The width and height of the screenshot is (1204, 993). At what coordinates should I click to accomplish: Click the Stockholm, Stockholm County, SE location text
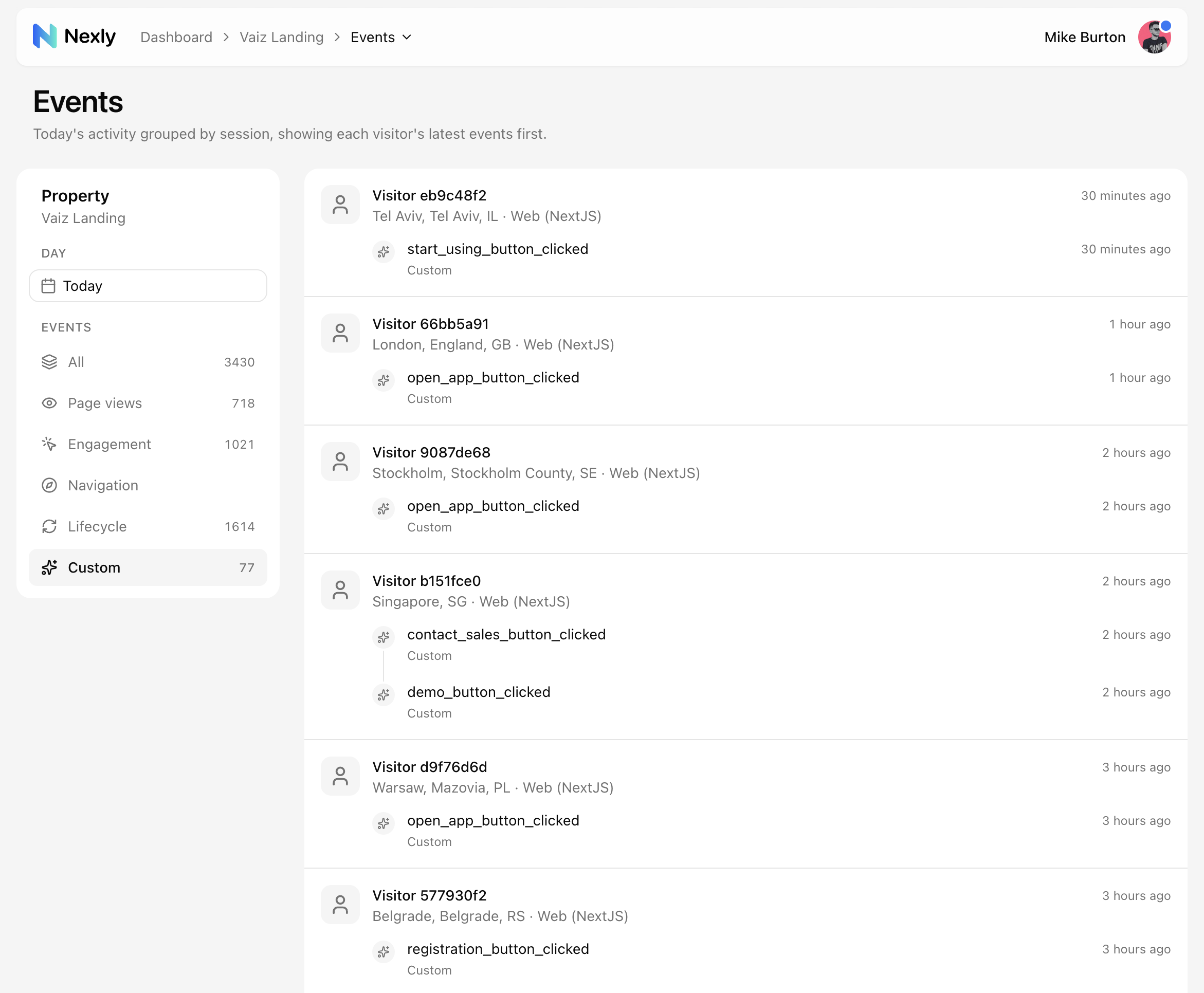pos(484,473)
